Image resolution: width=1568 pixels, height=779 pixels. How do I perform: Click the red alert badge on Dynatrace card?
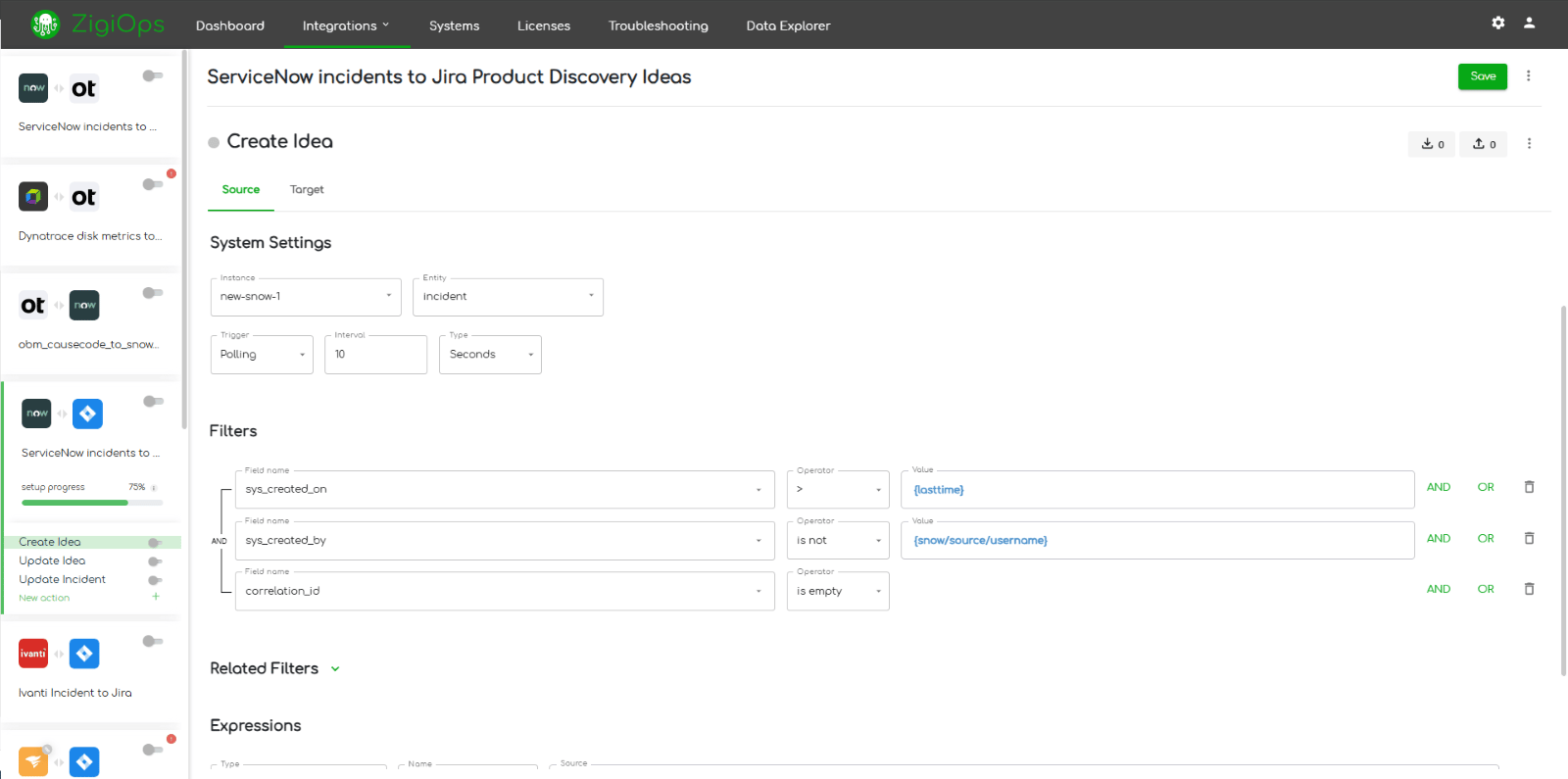(x=171, y=173)
